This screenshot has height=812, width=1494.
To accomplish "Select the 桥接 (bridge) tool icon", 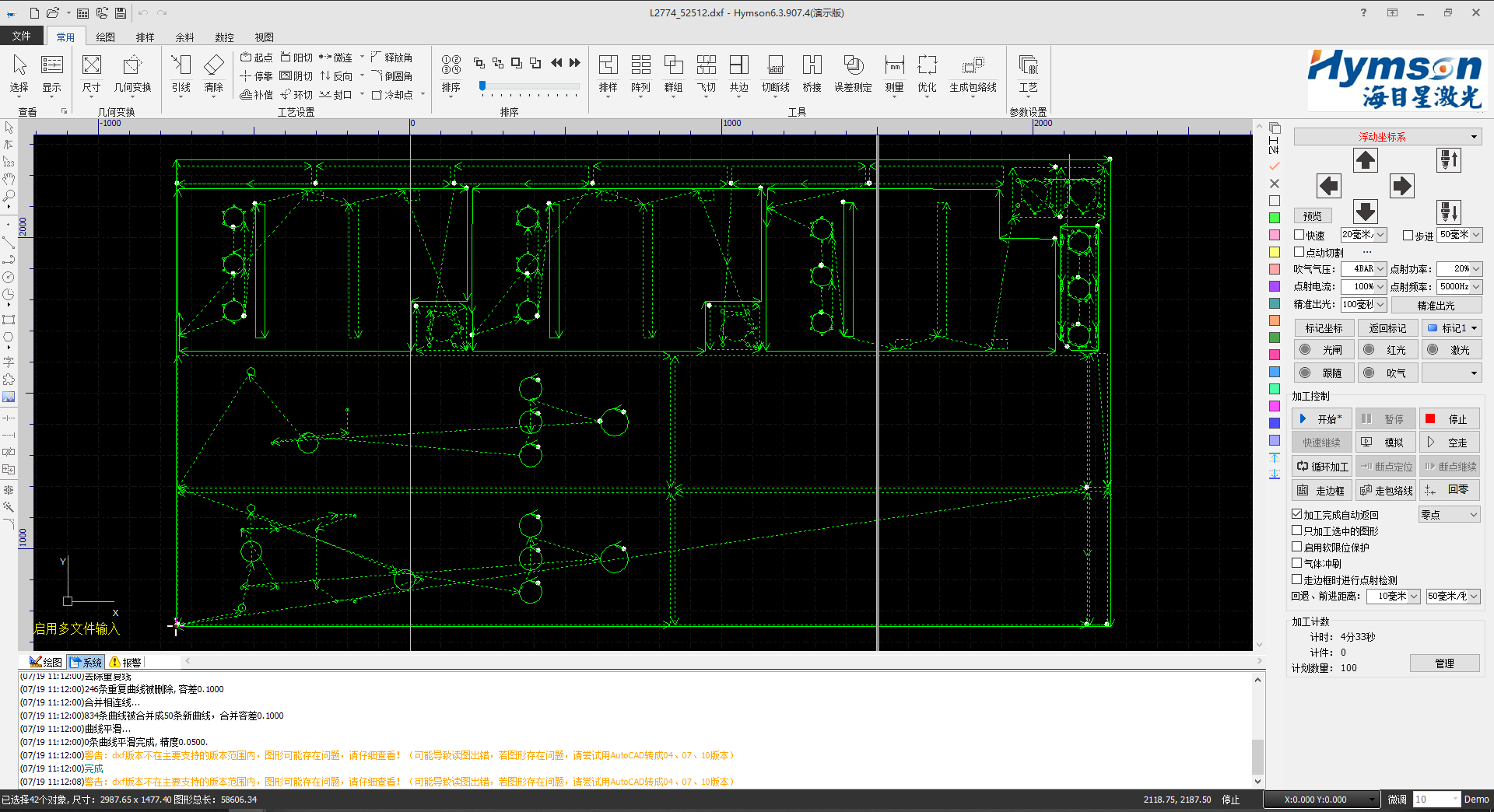I will pyautogui.click(x=812, y=65).
